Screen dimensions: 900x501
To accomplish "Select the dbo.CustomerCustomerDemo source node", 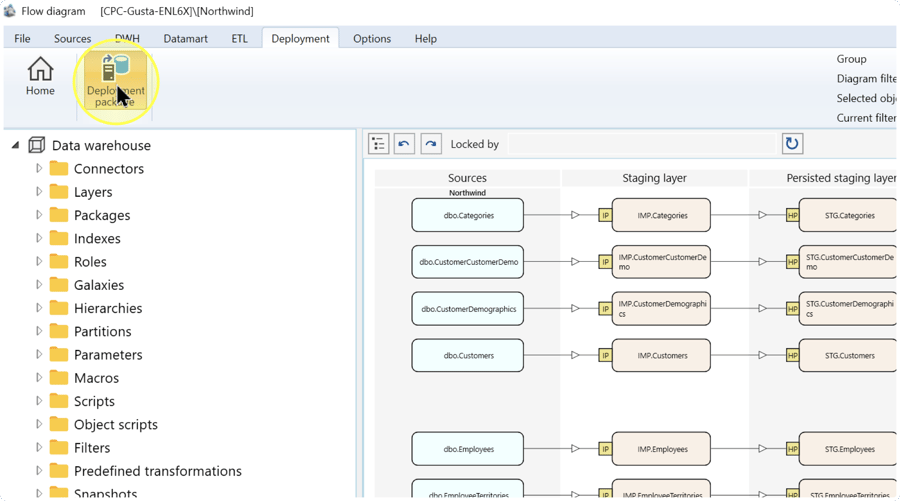I will click(468, 262).
